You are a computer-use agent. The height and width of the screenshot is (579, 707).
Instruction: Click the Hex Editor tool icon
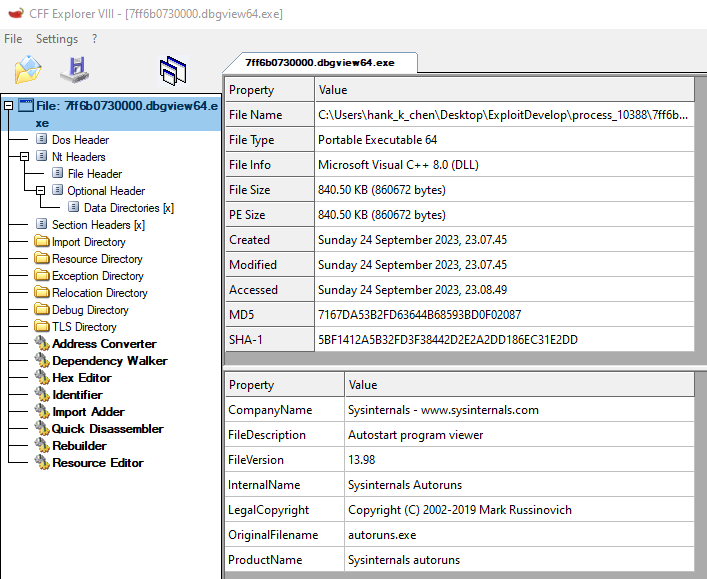pos(42,377)
